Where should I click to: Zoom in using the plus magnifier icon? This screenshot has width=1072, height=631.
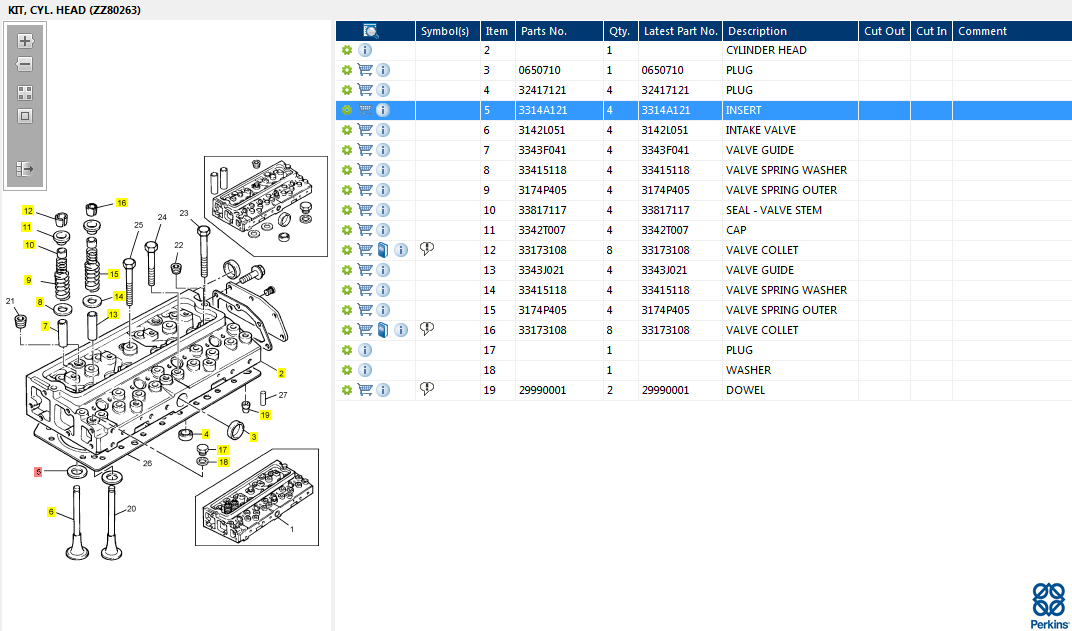[25, 41]
